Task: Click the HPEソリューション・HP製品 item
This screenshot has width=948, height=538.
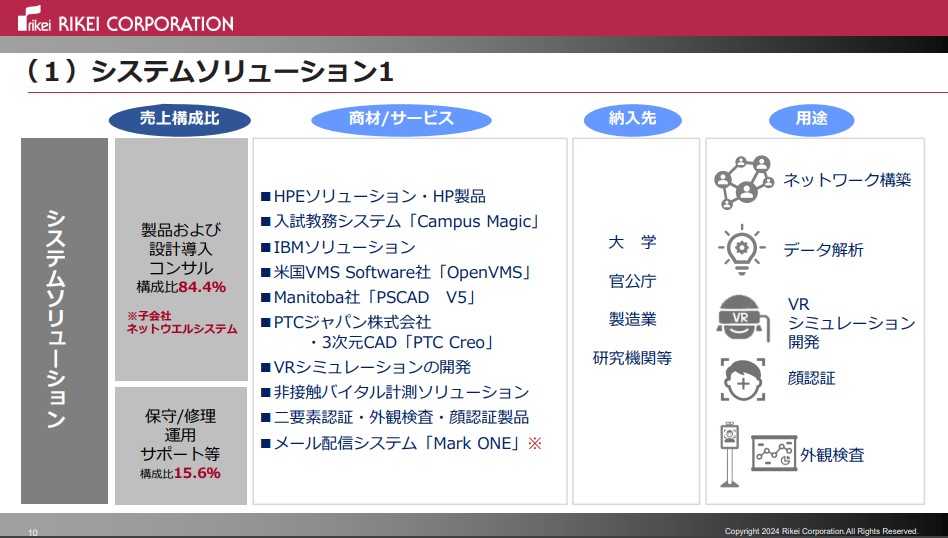Action: [373, 196]
